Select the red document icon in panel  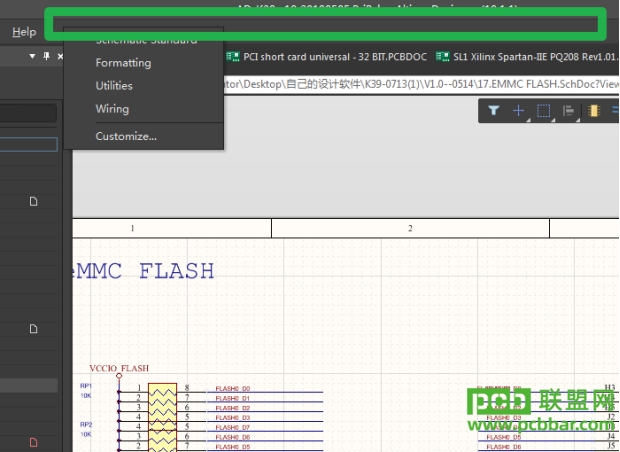tap(34, 442)
